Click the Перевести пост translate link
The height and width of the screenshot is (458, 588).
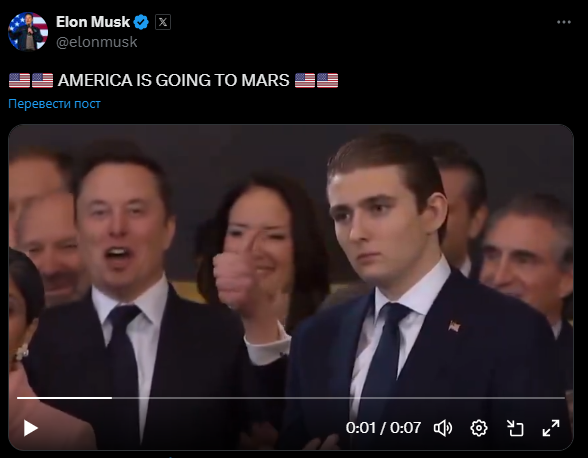(54, 104)
